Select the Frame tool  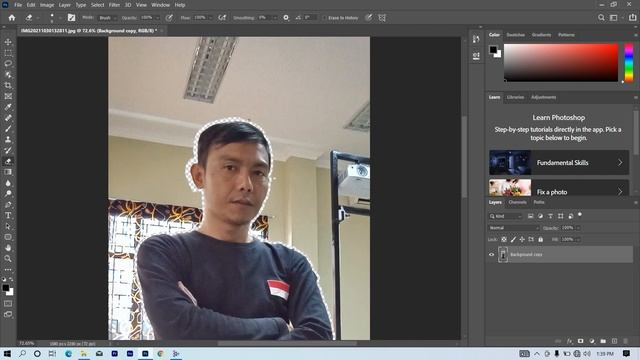[x=8, y=96]
